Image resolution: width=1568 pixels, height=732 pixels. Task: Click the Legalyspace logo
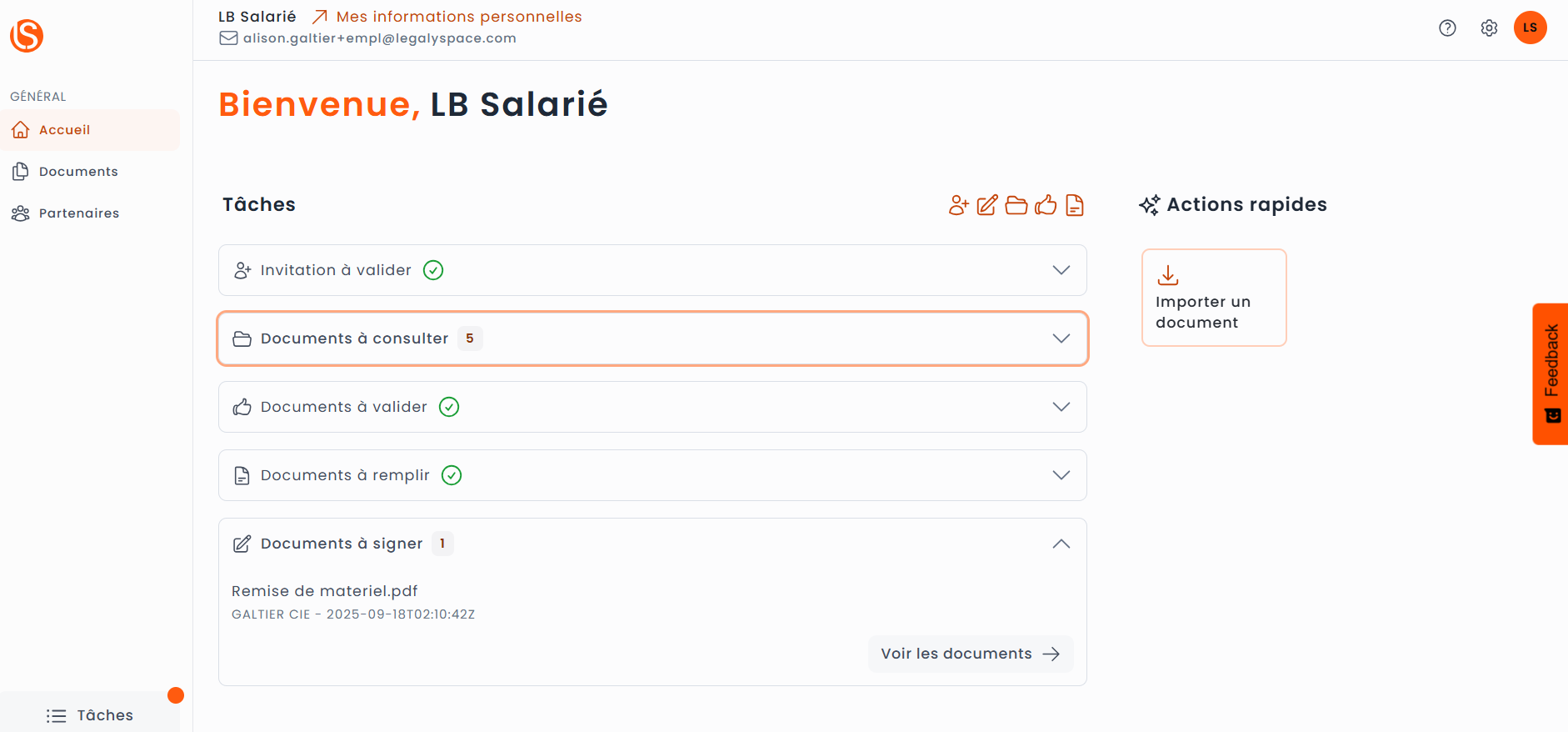(27, 36)
